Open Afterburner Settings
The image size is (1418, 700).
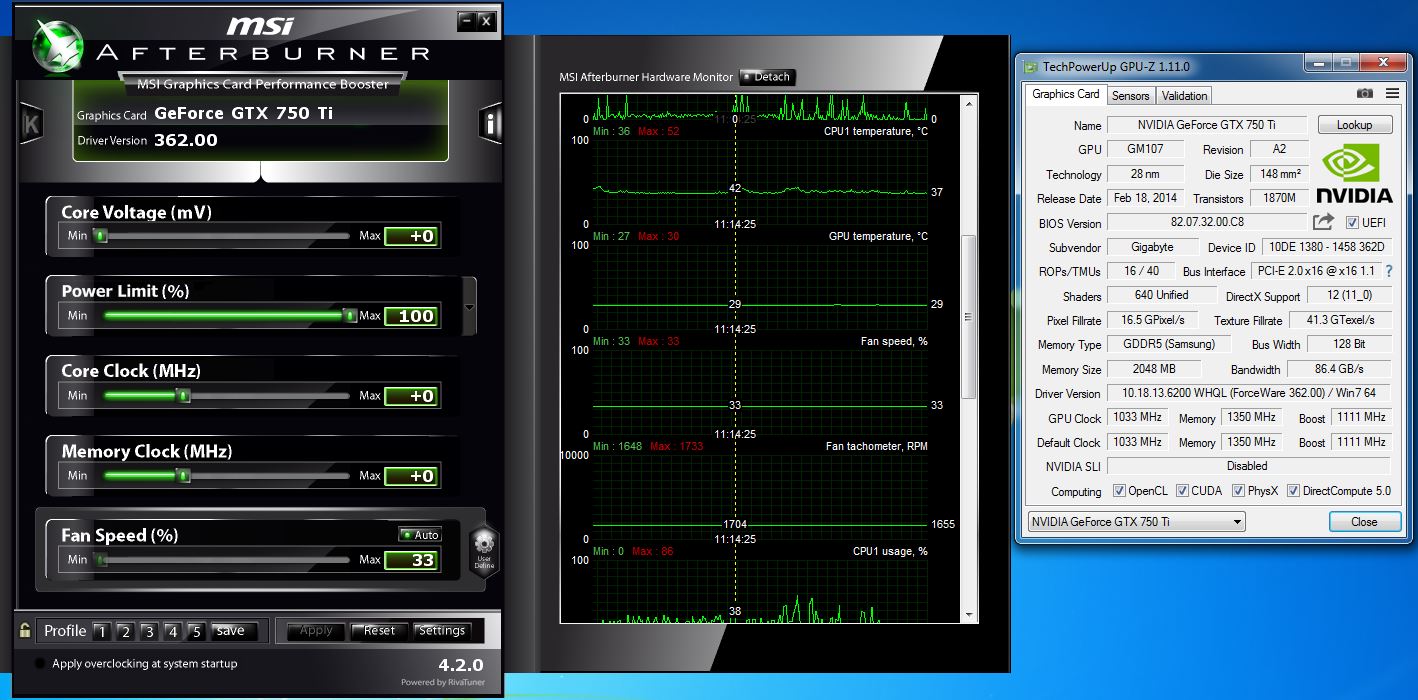coord(442,631)
